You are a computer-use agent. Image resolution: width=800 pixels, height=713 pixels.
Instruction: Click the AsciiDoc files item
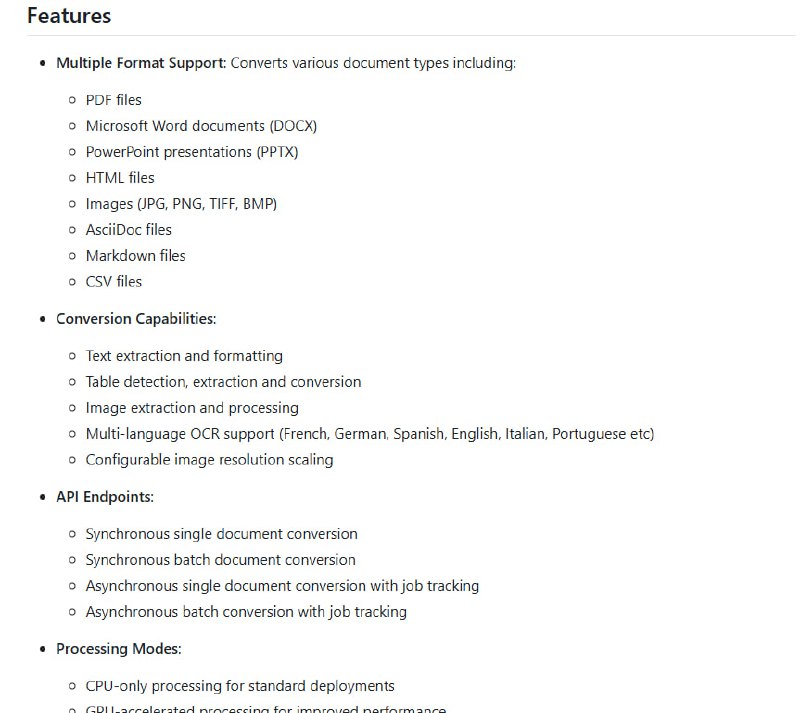(x=129, y=230)
